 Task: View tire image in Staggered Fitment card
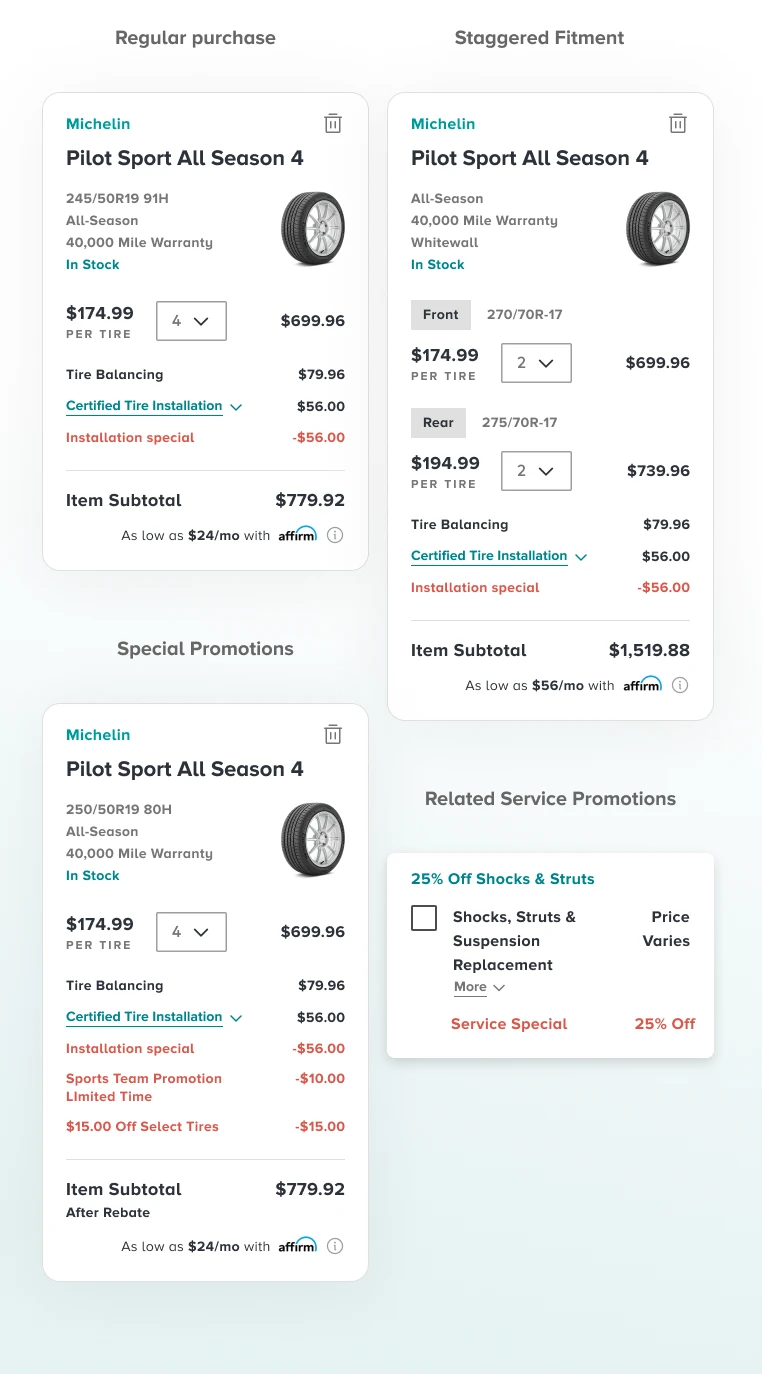[658, 229]
